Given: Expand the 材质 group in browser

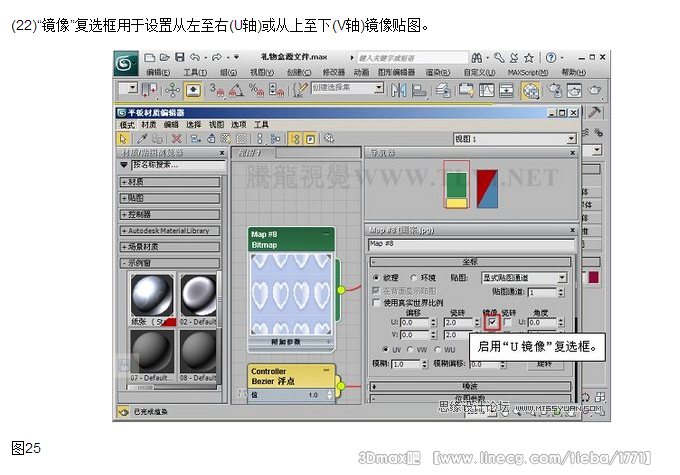Looking at the screenshot, I should point(170,182).
